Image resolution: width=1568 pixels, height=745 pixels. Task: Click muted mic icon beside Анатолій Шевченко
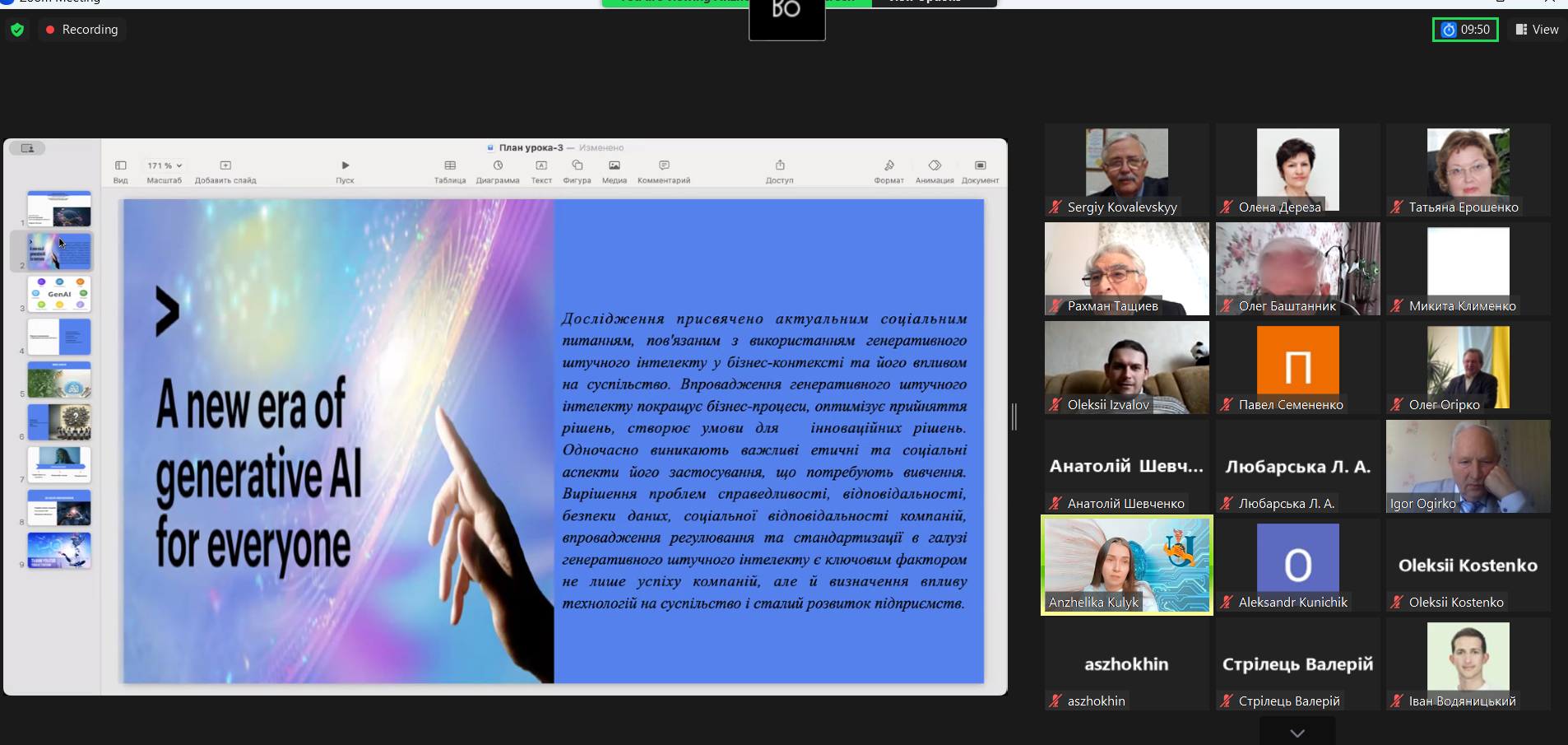pyautogui.click(x=1055, y=504)
